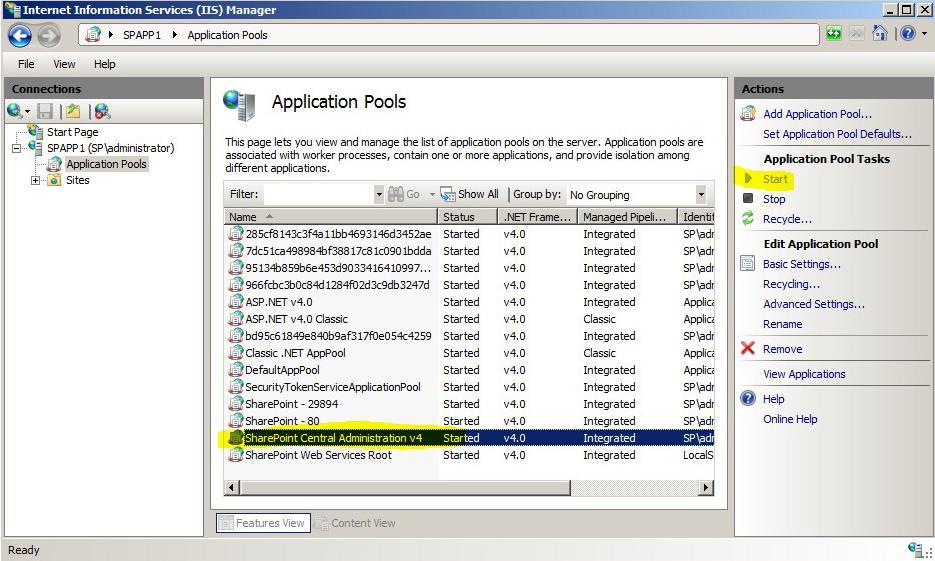The image size is (935, 561).
Task: Open the Filter combo box dropdown arrow
Action: [x=379, y=194]
